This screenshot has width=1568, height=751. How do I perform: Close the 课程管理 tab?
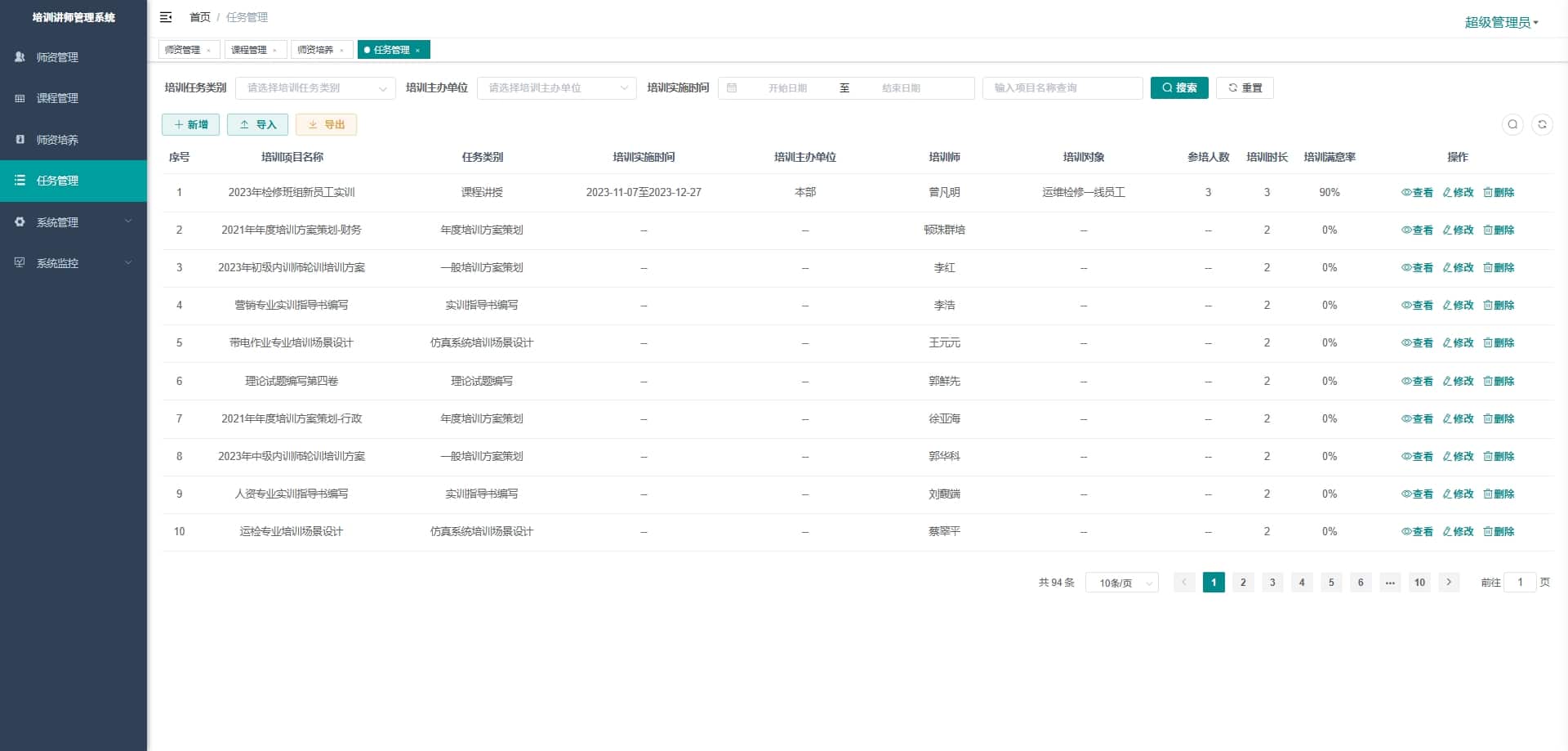click(x=275, y=51)
